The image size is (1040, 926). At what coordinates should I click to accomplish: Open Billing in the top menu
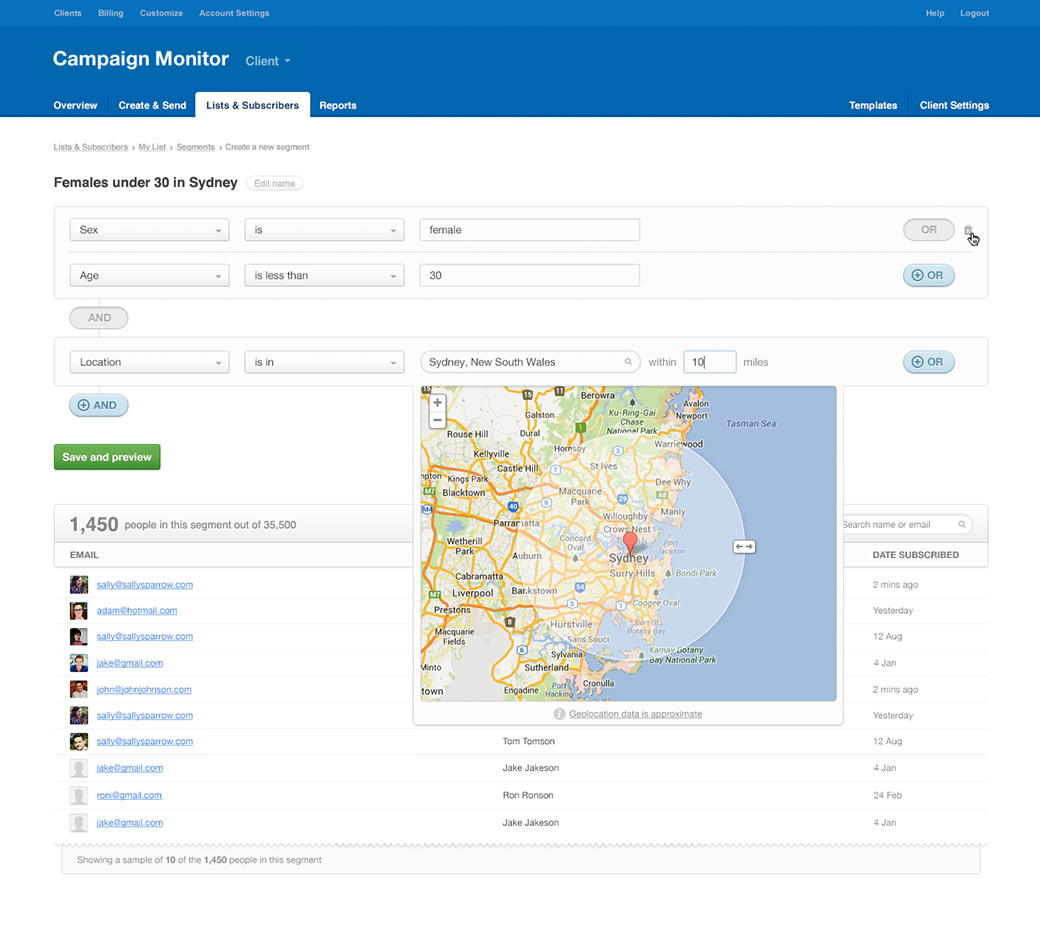[111, 13]
